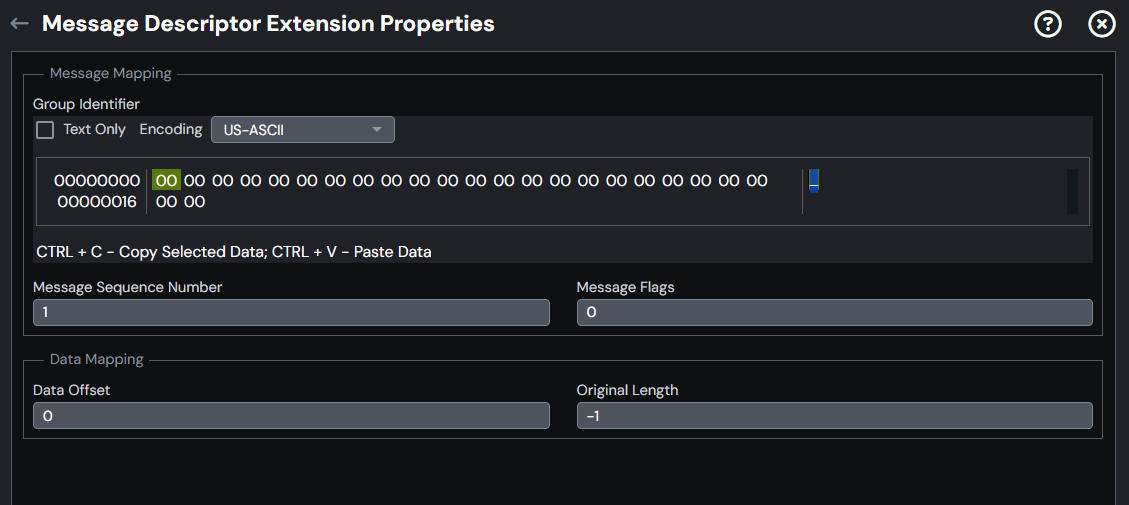1129x505 pixels.
Task: Click the 00000016 offset label
Action: tap(97, 202)
